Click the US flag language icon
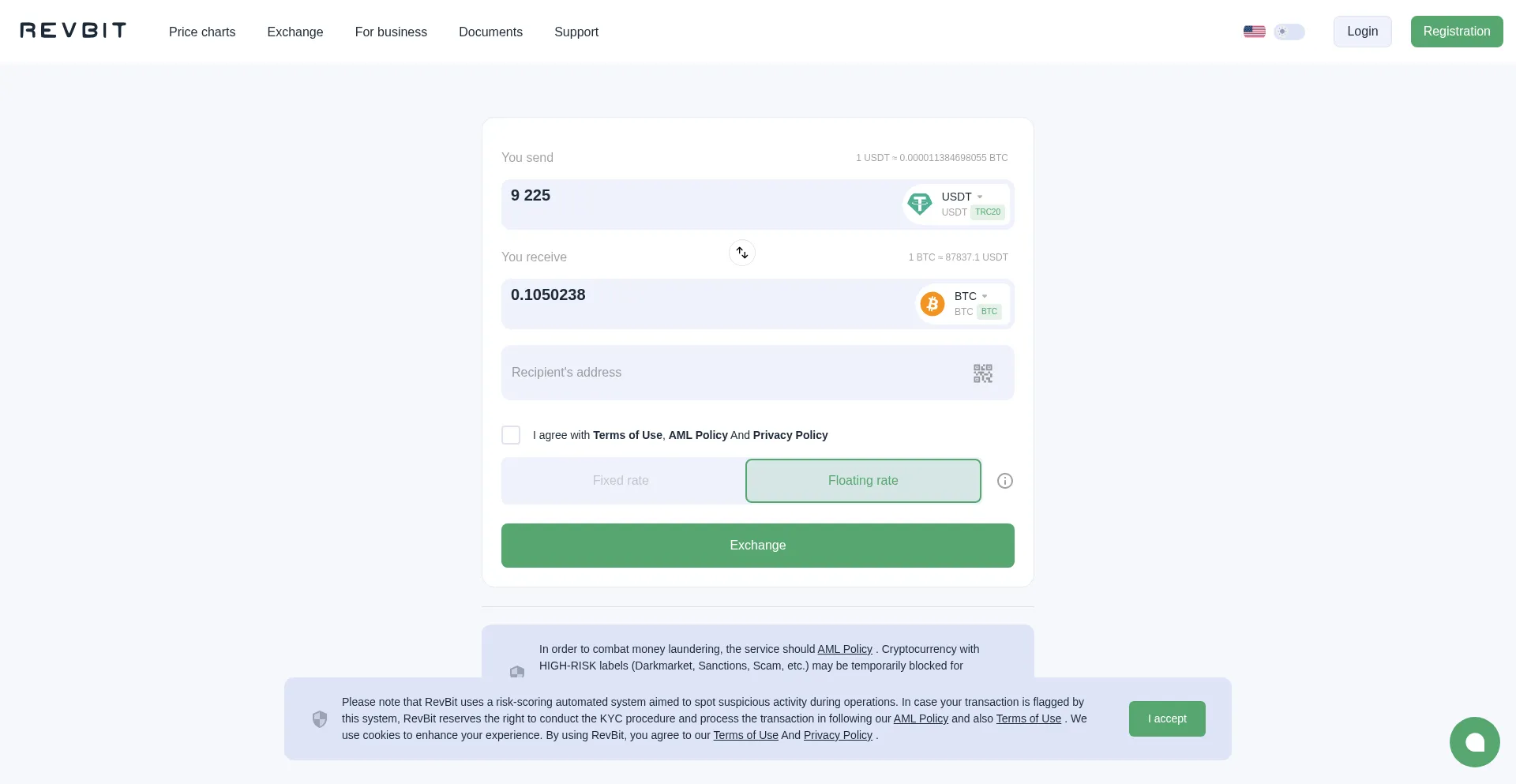Image resolution: width=1516 pixels, height=784 pixels. click(1254, 32)
